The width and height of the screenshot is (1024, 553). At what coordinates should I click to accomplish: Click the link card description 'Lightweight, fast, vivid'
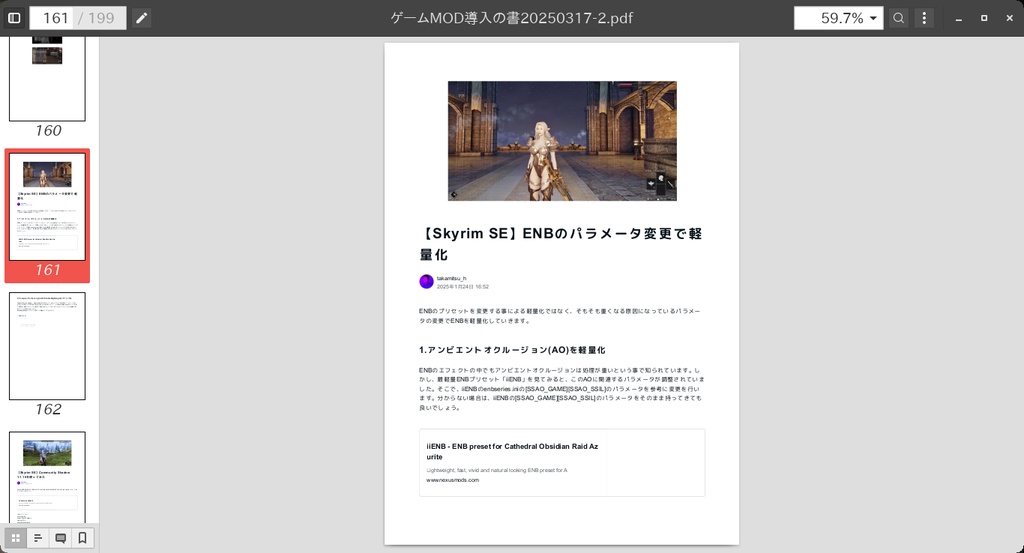pyautogui.click(x=497, y=470)
